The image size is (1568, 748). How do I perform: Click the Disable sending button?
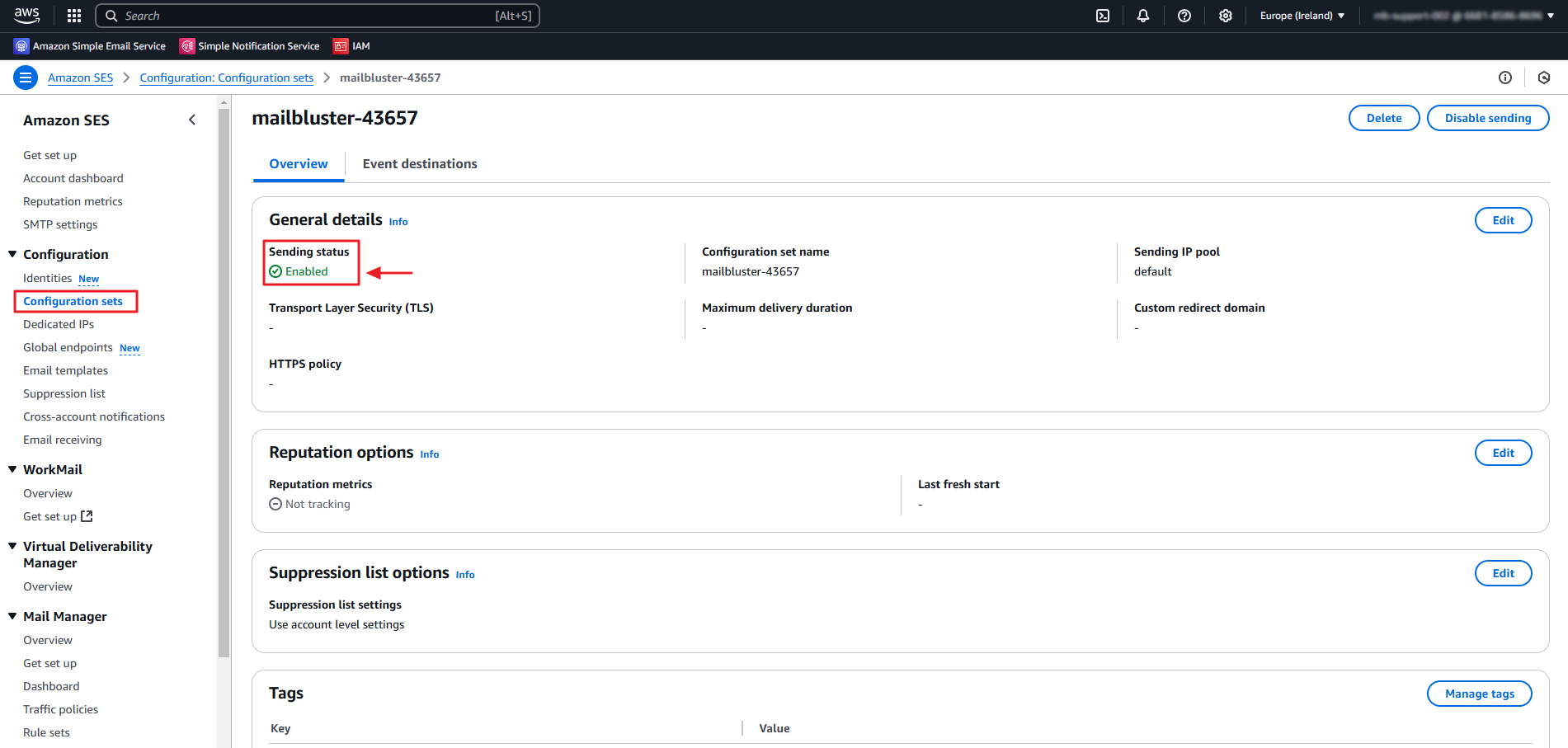[1487, 118]
